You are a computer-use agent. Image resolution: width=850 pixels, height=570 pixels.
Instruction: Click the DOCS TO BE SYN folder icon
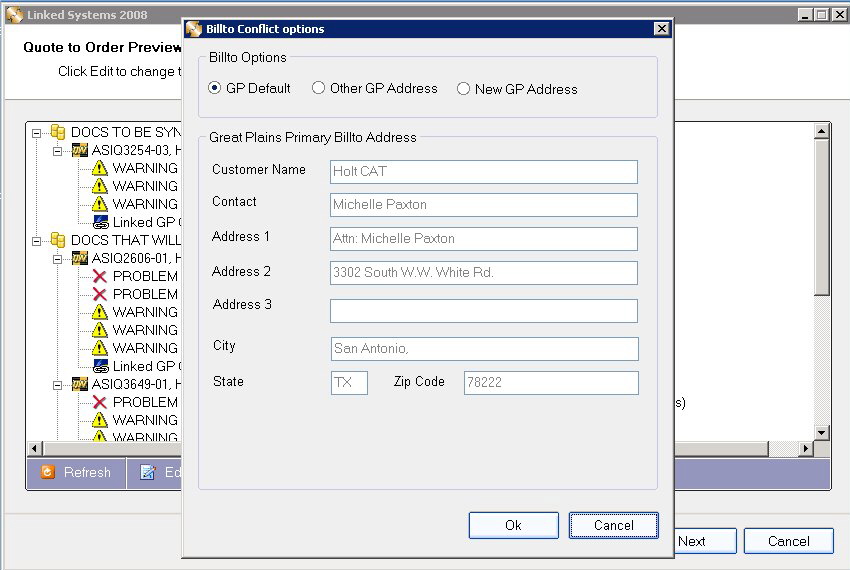point(58,132)
